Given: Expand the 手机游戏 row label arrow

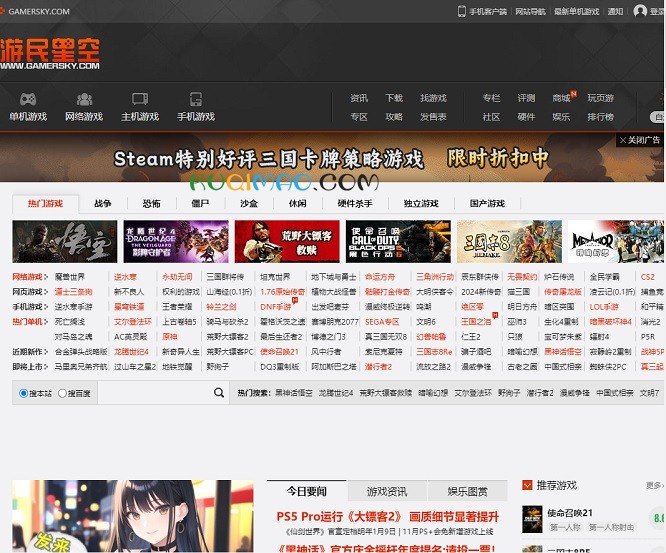Looking at the screenshot, I should click(46, 307).
